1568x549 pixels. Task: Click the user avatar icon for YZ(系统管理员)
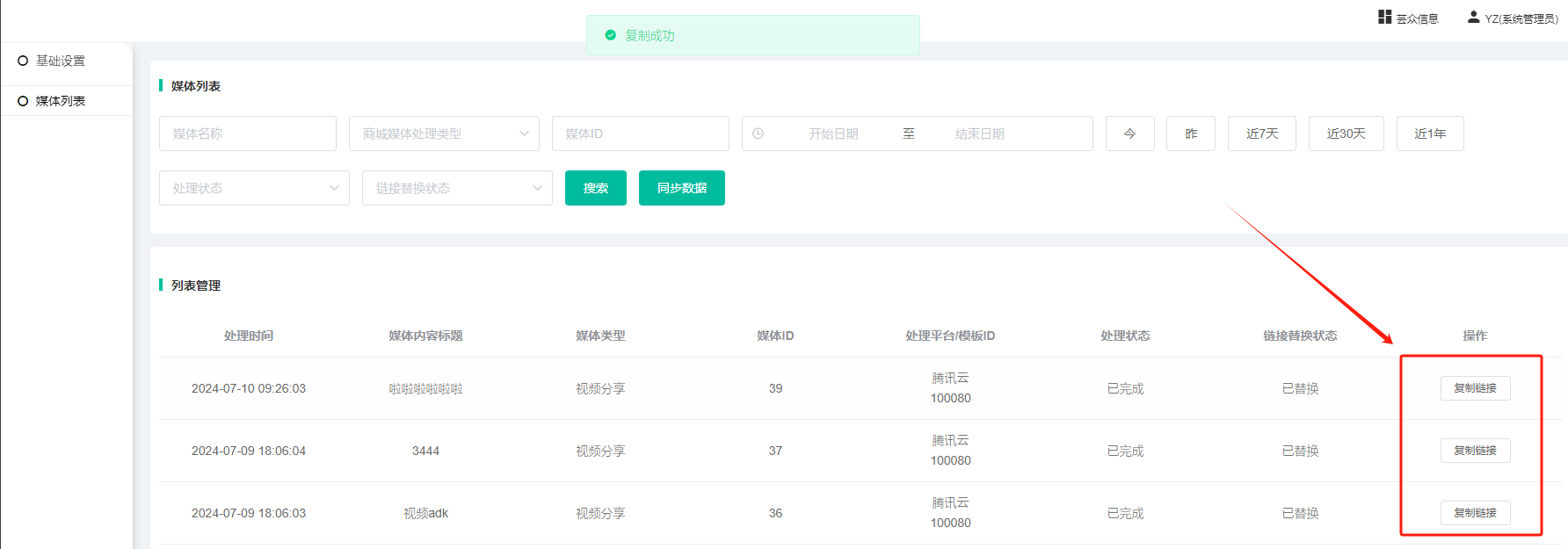(x=1473, y=17)
